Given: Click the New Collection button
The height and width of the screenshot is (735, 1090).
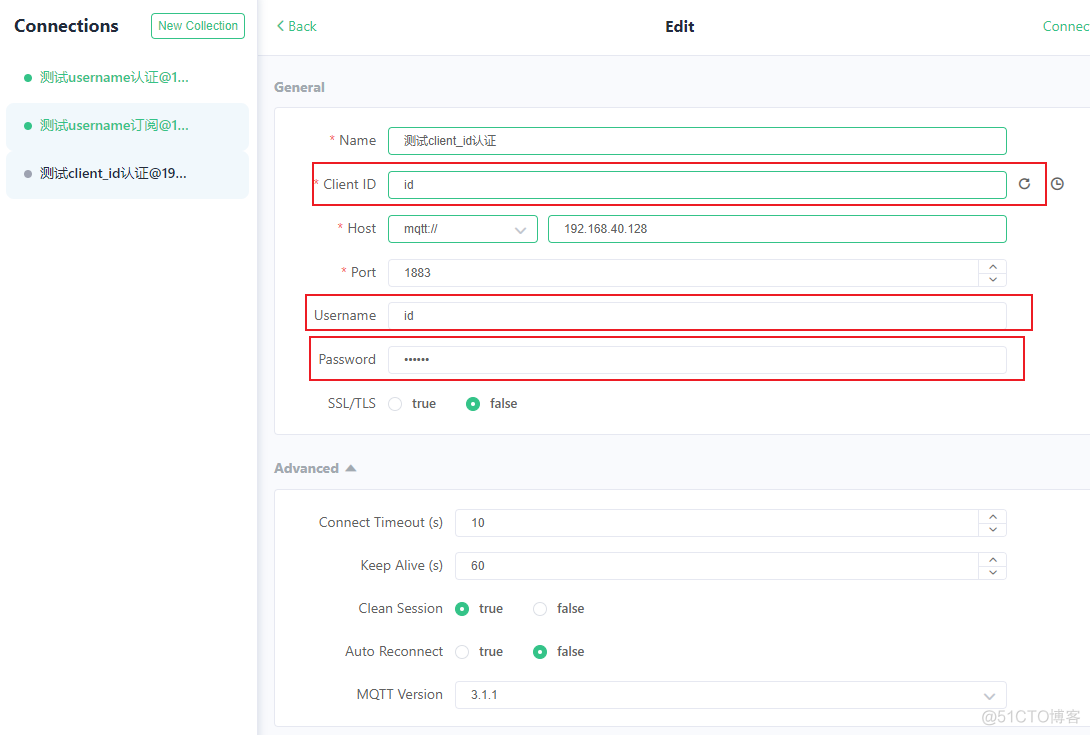Looking at the screenshot, I should pos(198,26).
